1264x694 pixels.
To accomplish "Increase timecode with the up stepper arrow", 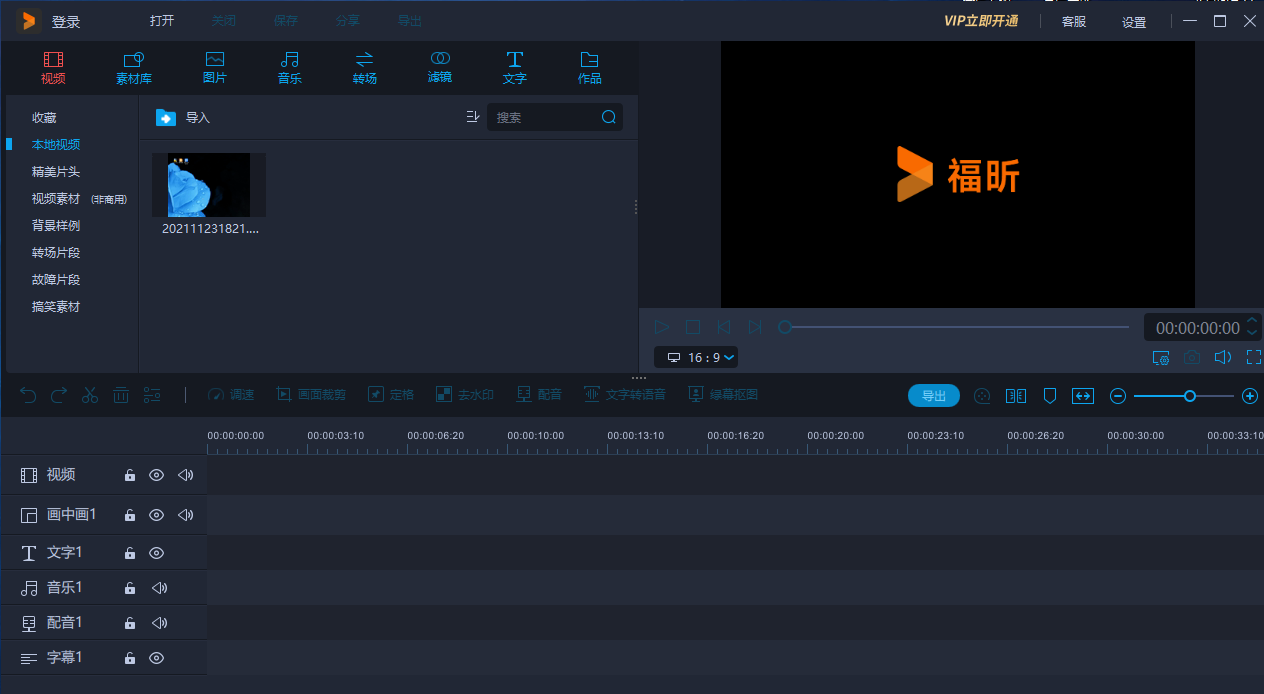I will (1252, 321).
